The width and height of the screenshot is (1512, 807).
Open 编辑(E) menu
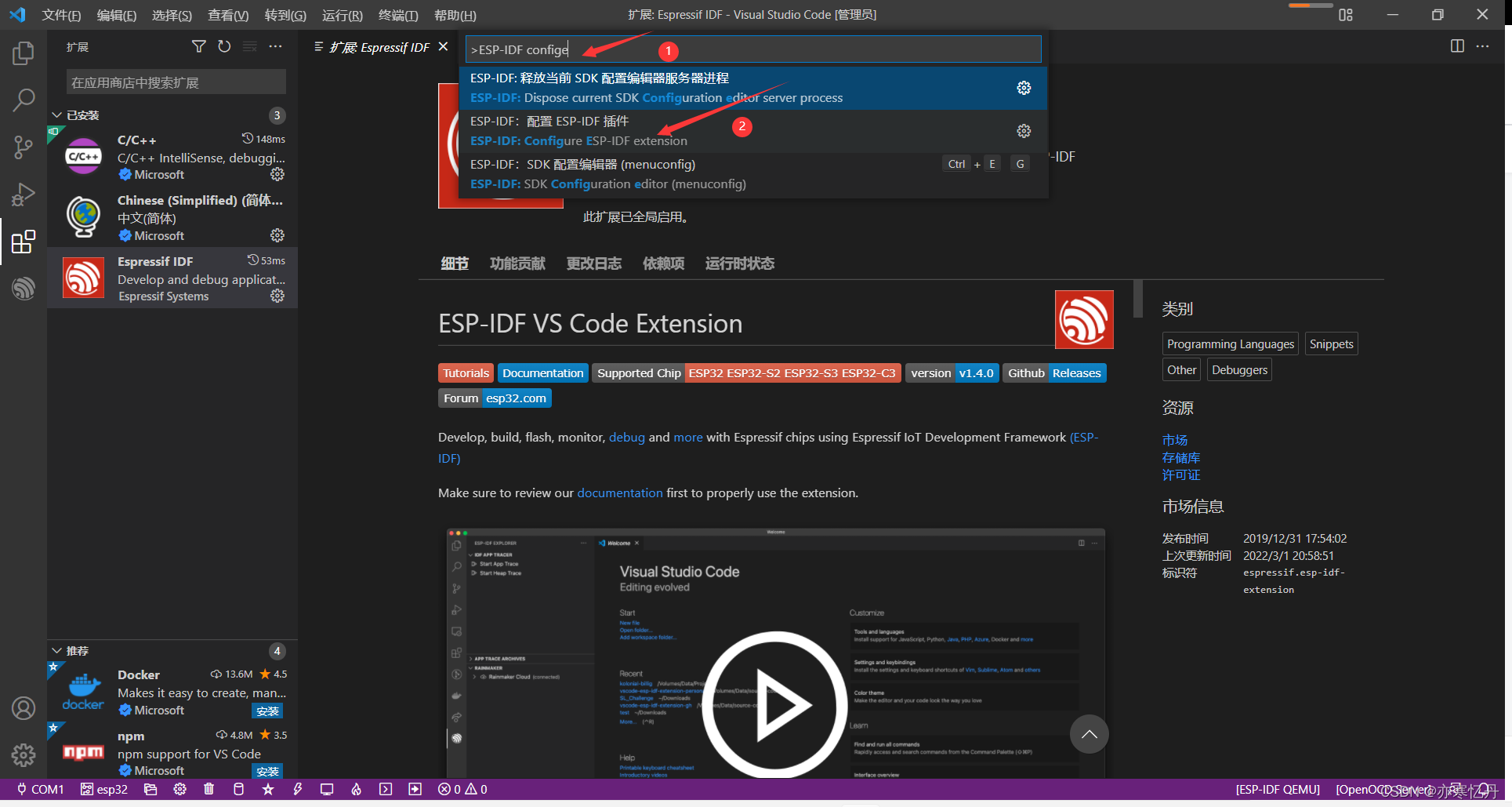pos(117,15)
